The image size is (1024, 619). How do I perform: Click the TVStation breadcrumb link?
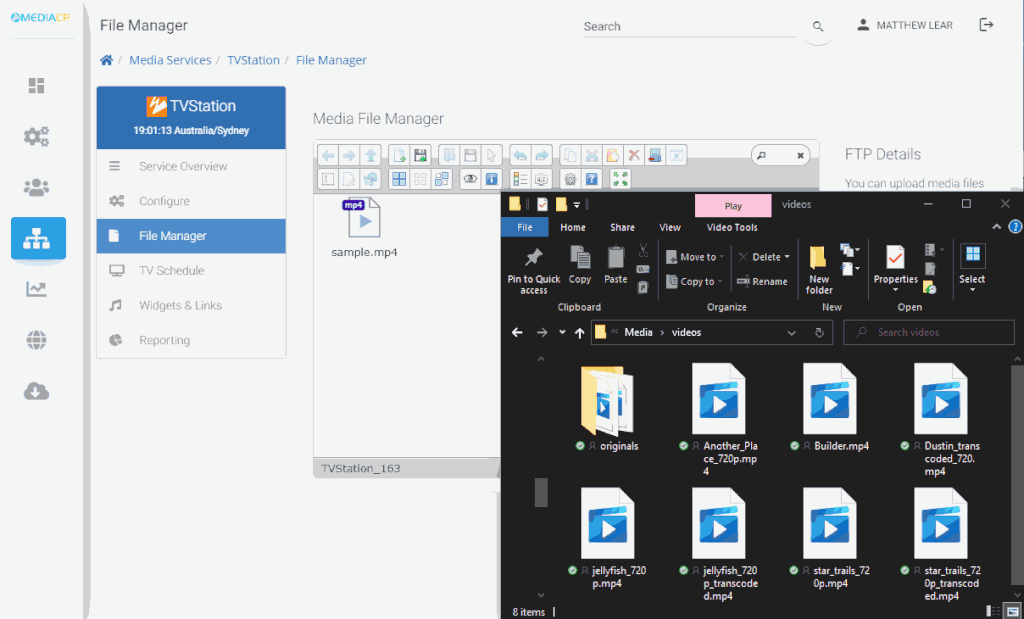point(253,60)
